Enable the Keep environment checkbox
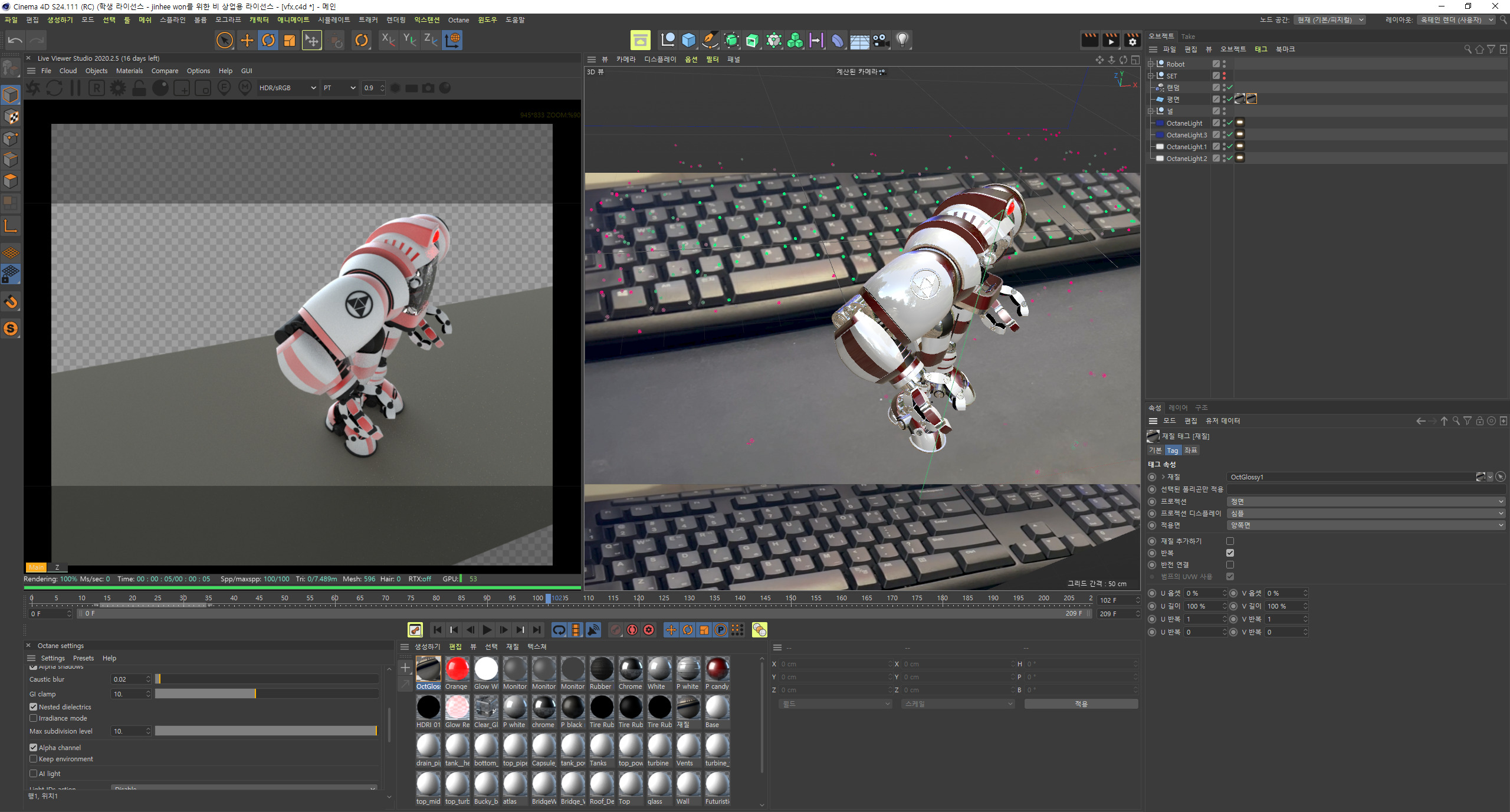1510x812 pixels. (34, 759)
